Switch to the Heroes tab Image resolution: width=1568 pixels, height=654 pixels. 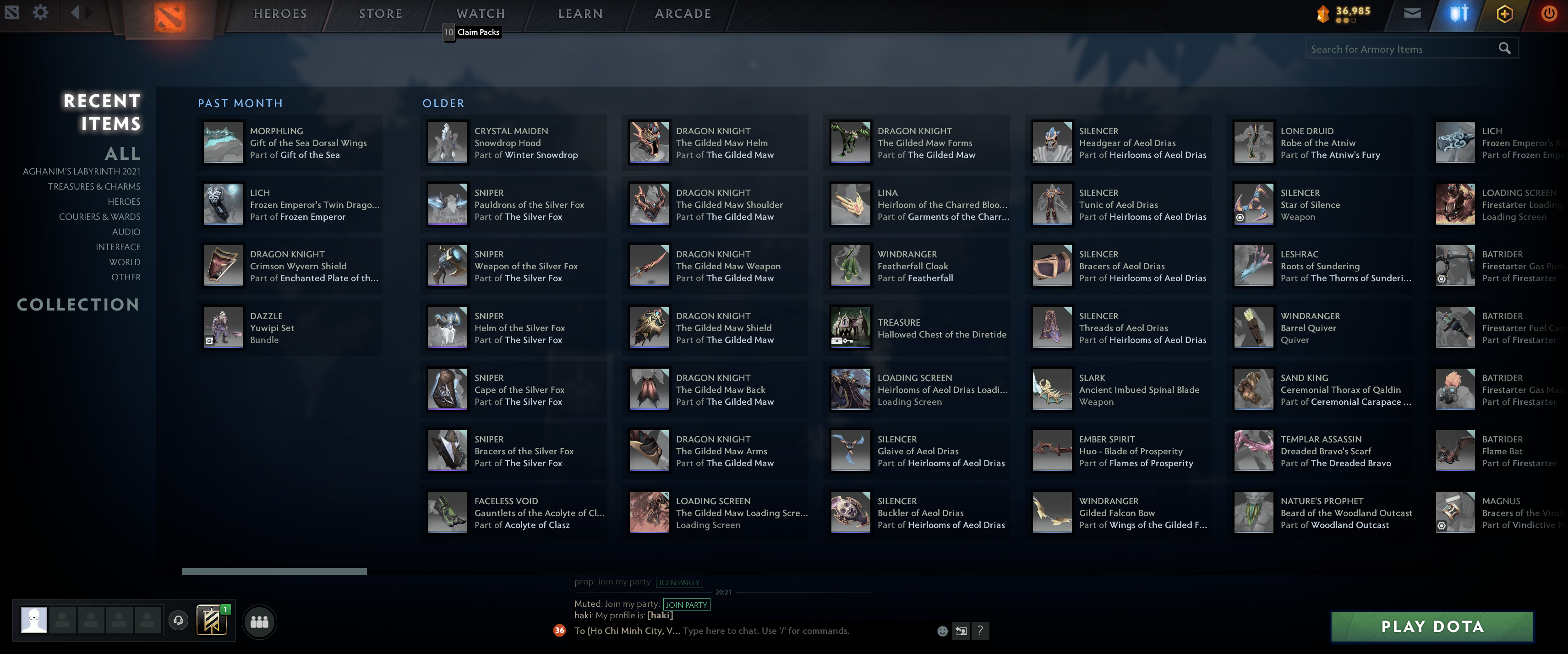pos(280,13)
